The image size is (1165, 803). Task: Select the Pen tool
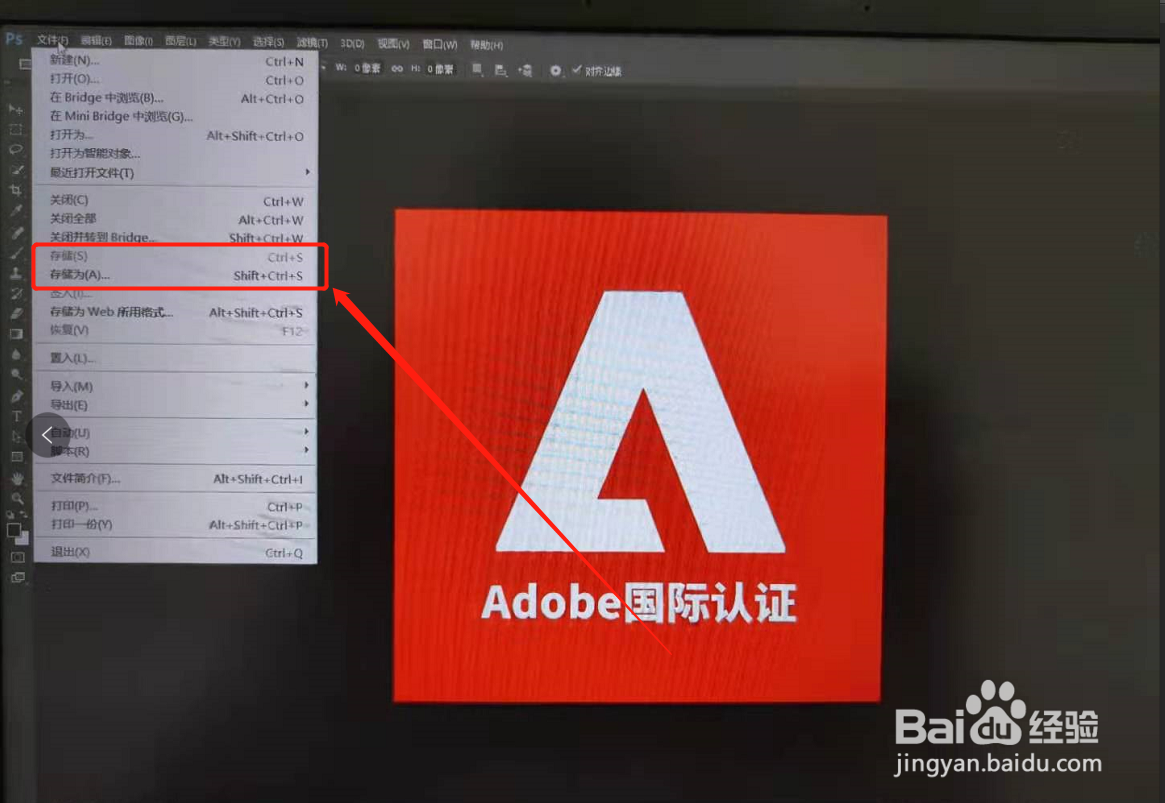click(x=16, y=396)
